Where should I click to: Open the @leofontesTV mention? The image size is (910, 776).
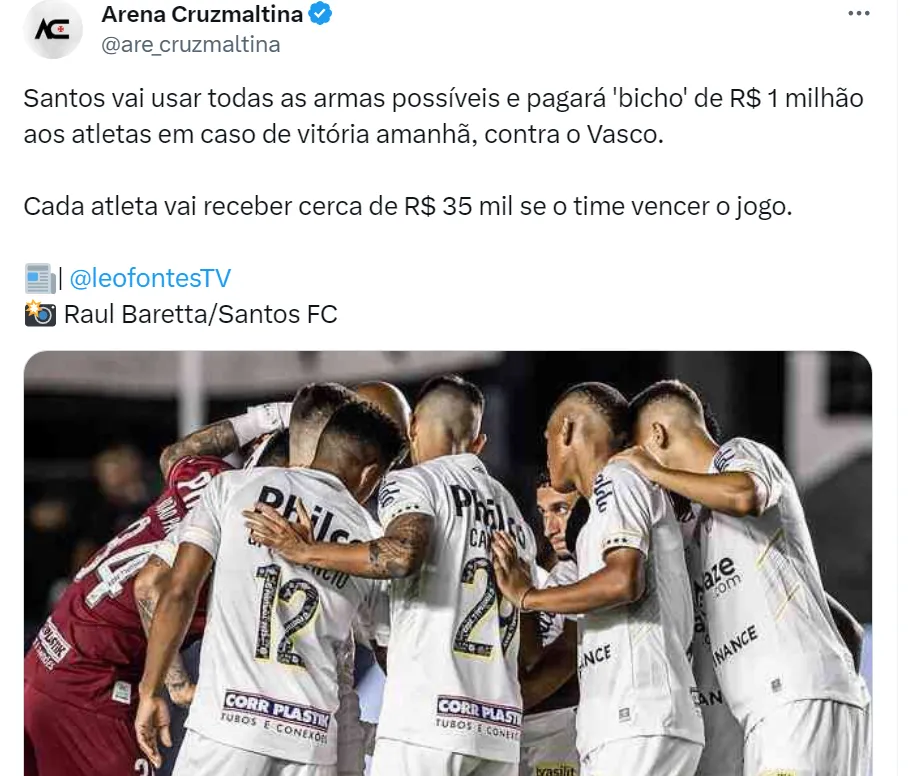150,278
